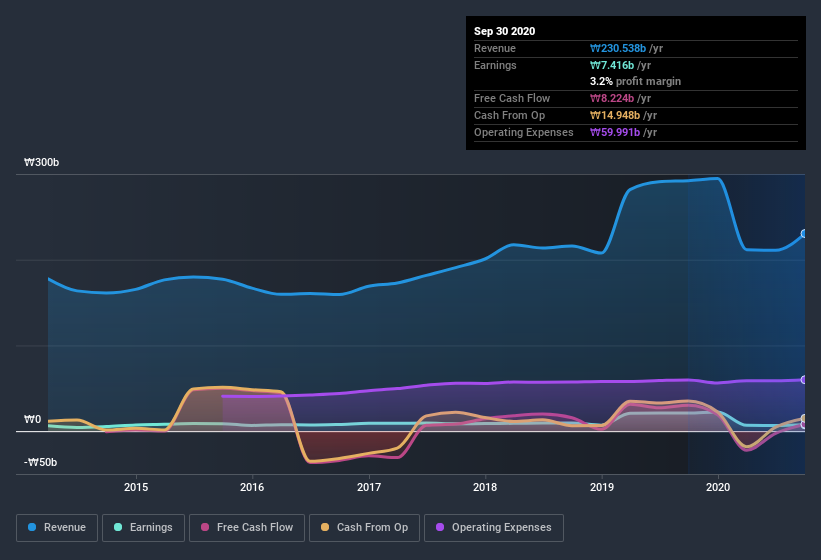Select the 2016 x-axis label
821x560 pixels.
click(252, 487)
